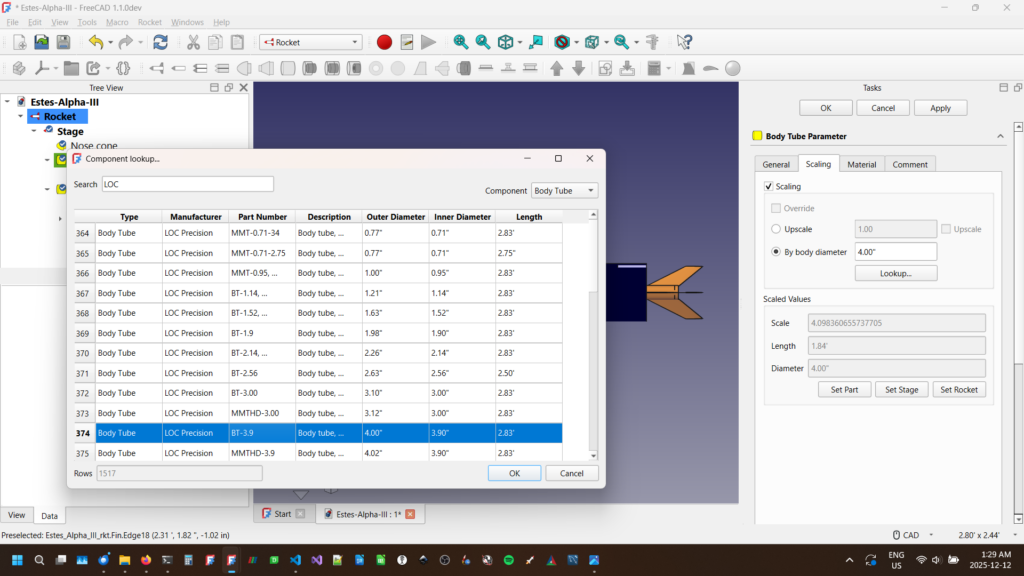Open Spotify from the taskbar
Screen dimensions: 1024x576
[x=508, y=560]
